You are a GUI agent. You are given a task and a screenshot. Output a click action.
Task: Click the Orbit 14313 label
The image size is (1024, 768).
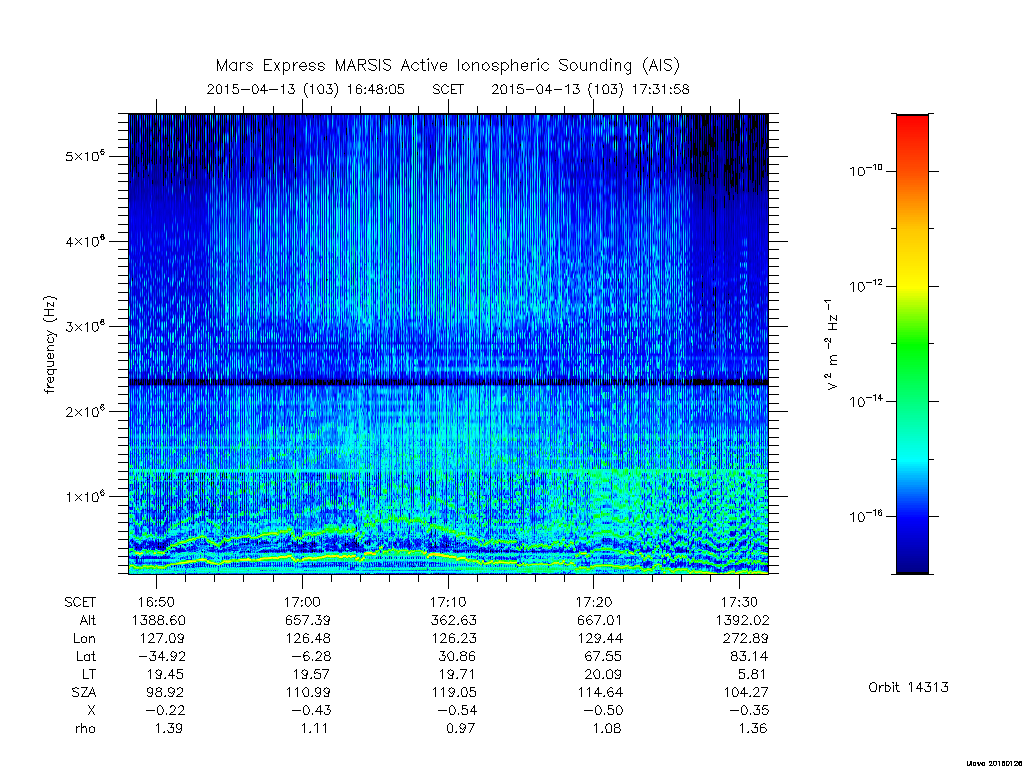(x=908, y=687)
